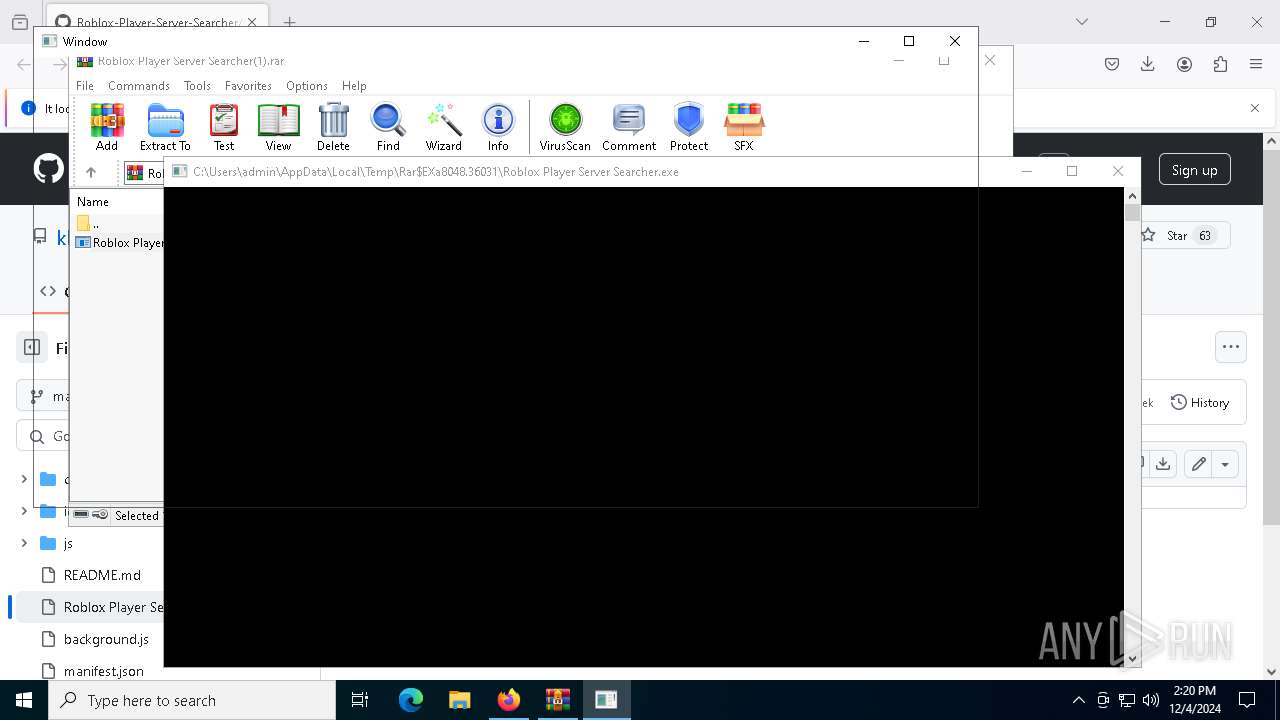
Task: Select the parent folder '..' entry
Action: pyautogui.click(x=88, y=223)
